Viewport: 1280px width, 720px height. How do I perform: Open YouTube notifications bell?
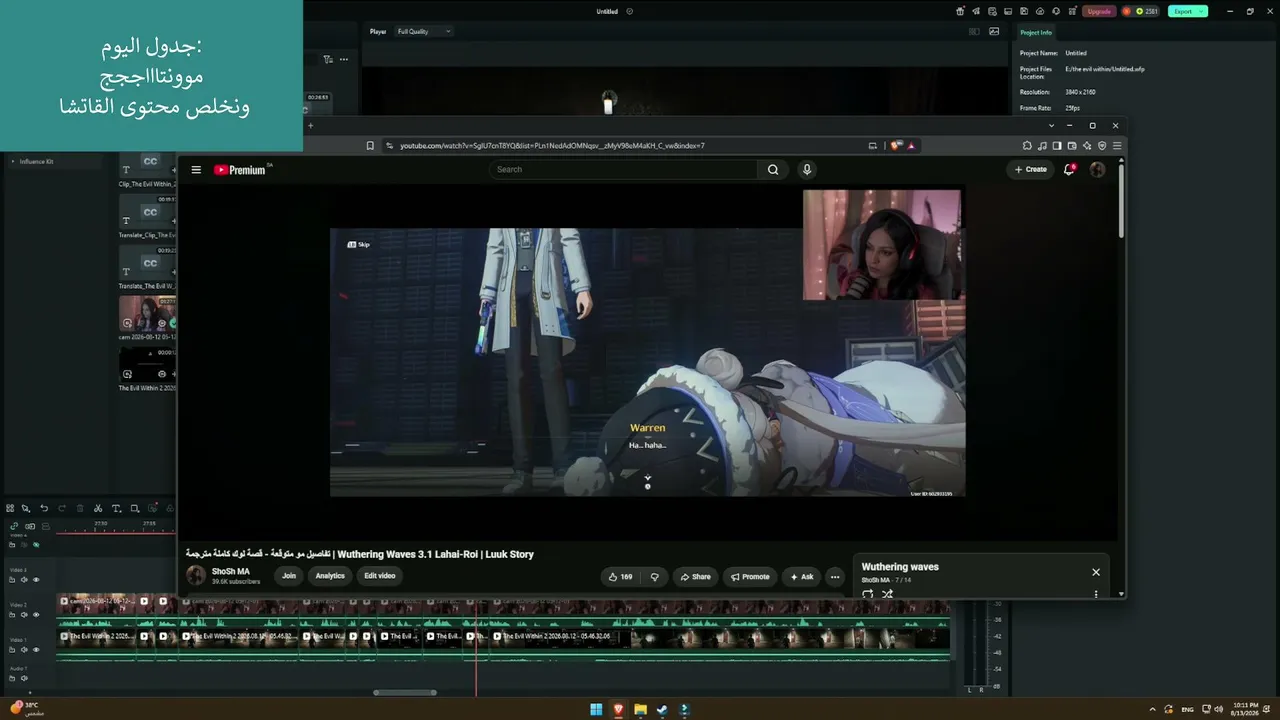[1069, 170]
